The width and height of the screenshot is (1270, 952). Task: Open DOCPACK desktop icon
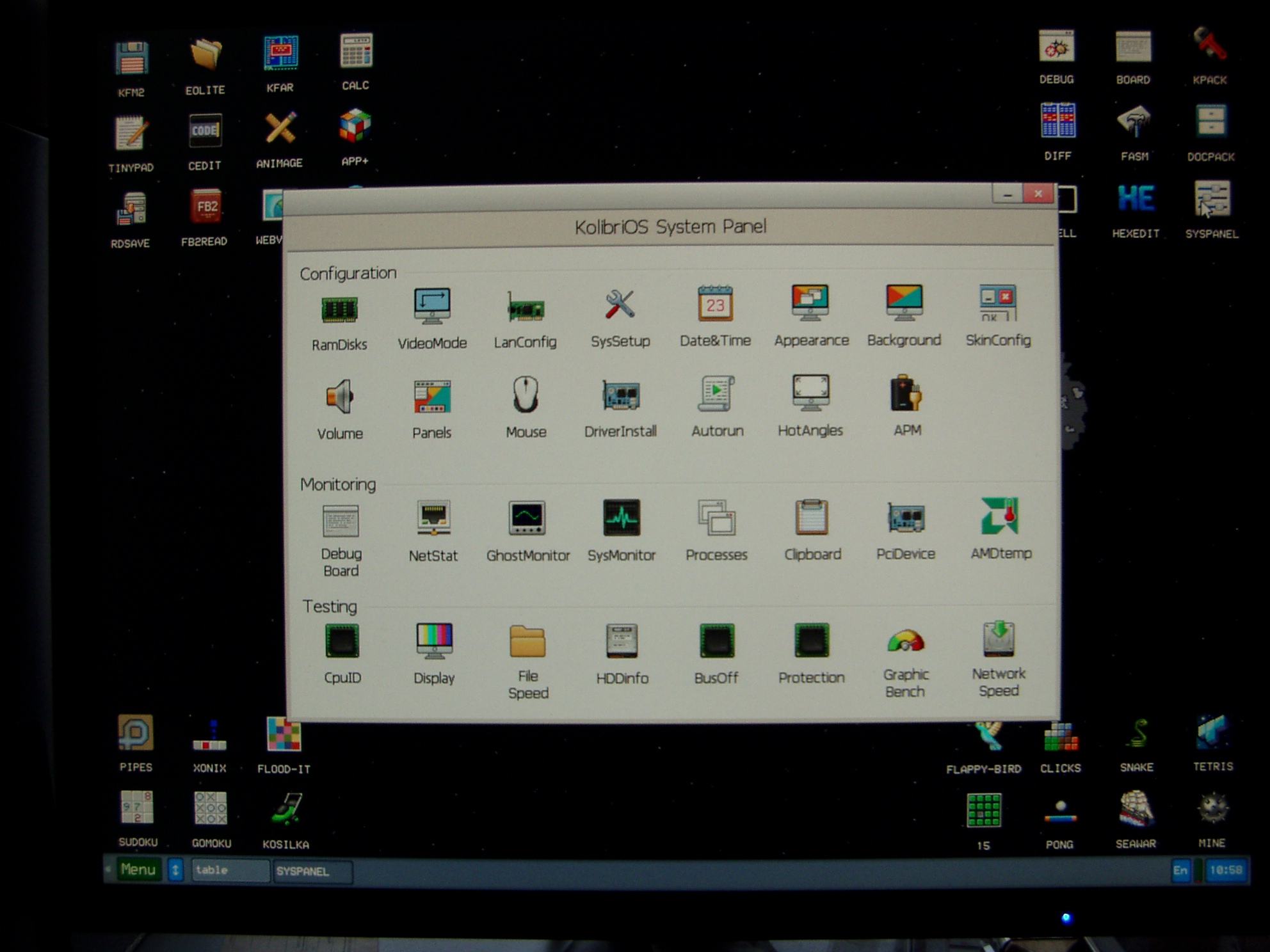[1210, 121]
